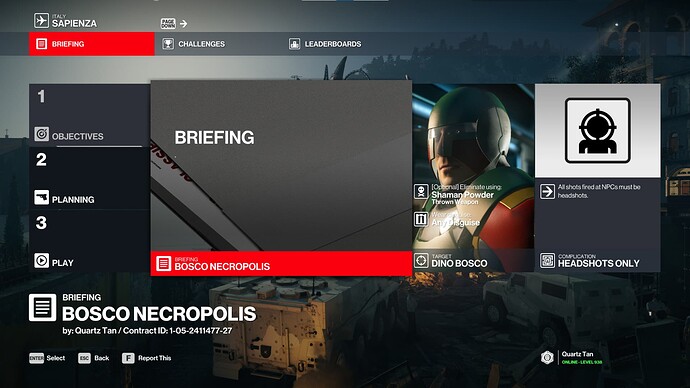Screen dimensions: 690x388
Task: Click the Briefing tab document icon
Action: pos(41,44)
